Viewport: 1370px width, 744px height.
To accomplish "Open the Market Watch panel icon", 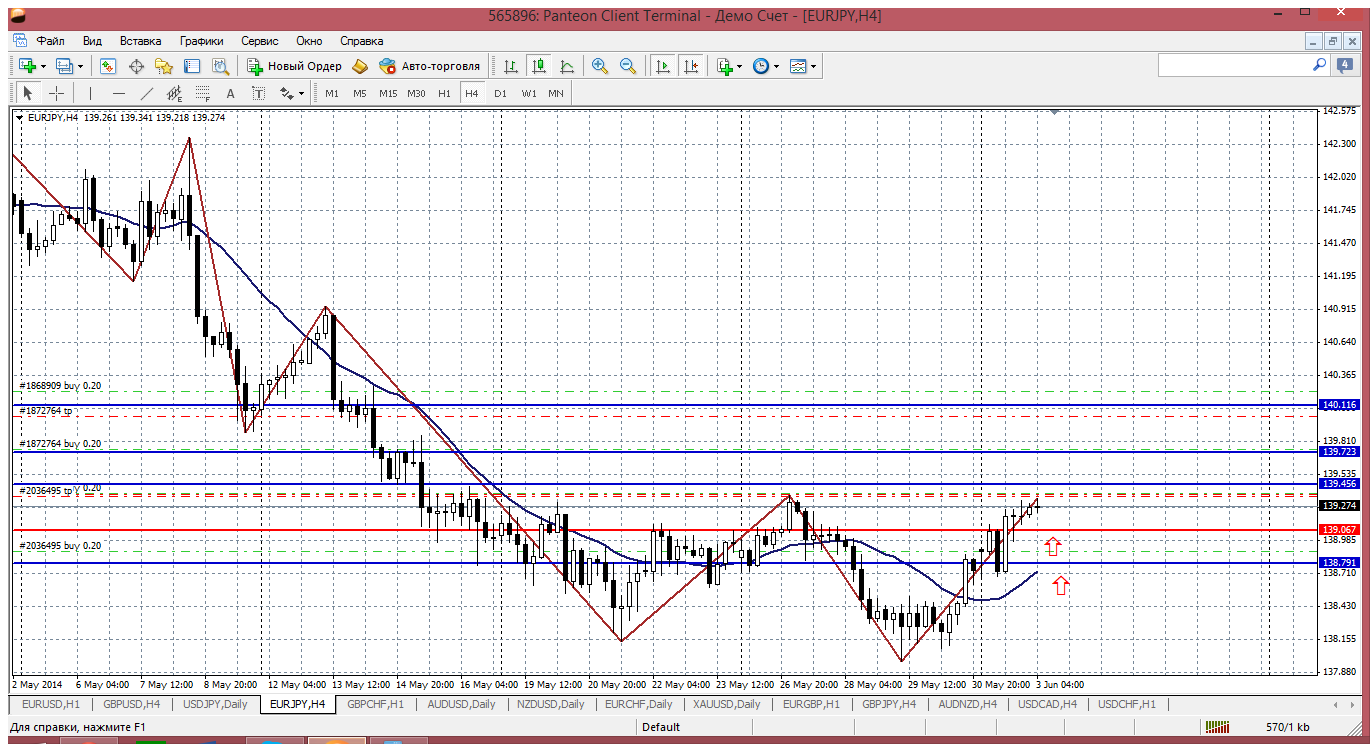I will pos(108,66).
